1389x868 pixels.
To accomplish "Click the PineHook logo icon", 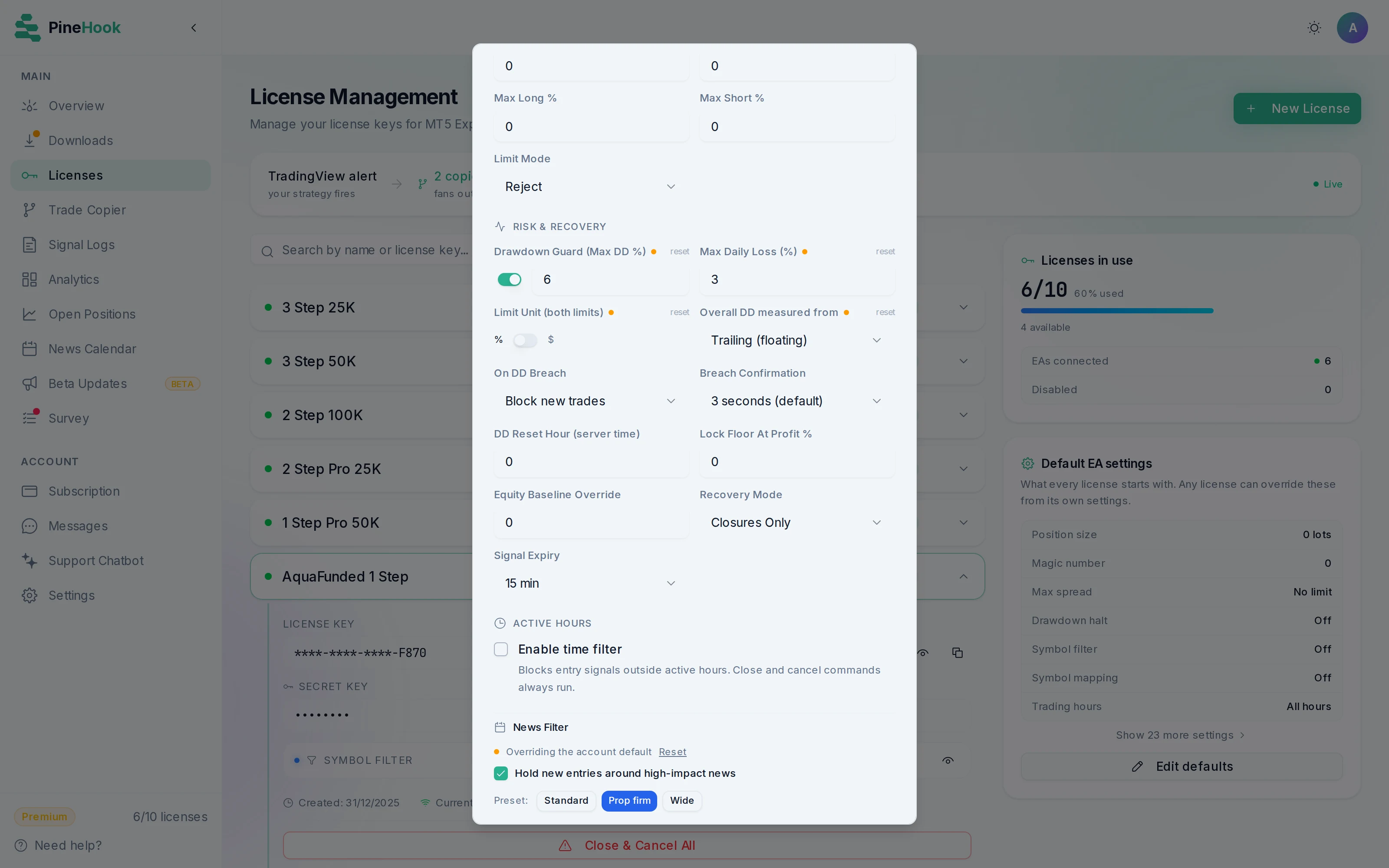I will pos(27,27).
